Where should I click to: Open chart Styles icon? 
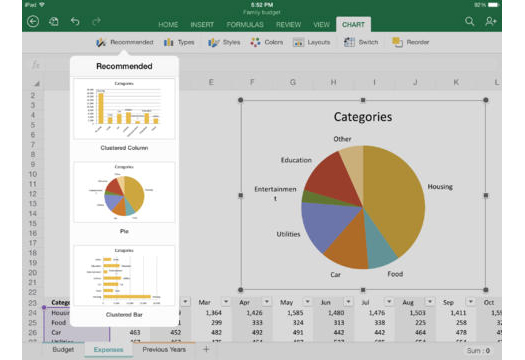213,43
